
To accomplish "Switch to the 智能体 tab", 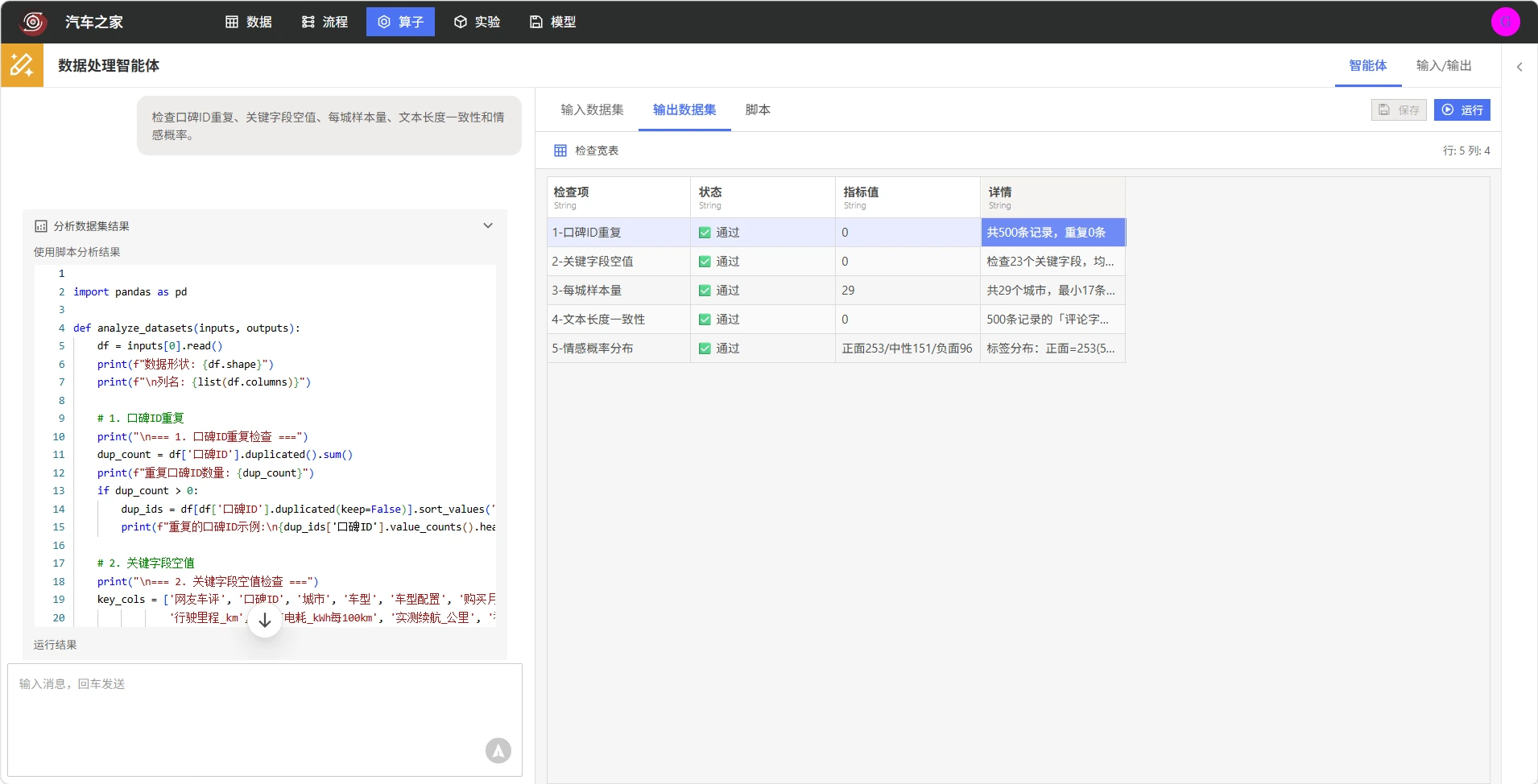I will tap(1368, 66).
